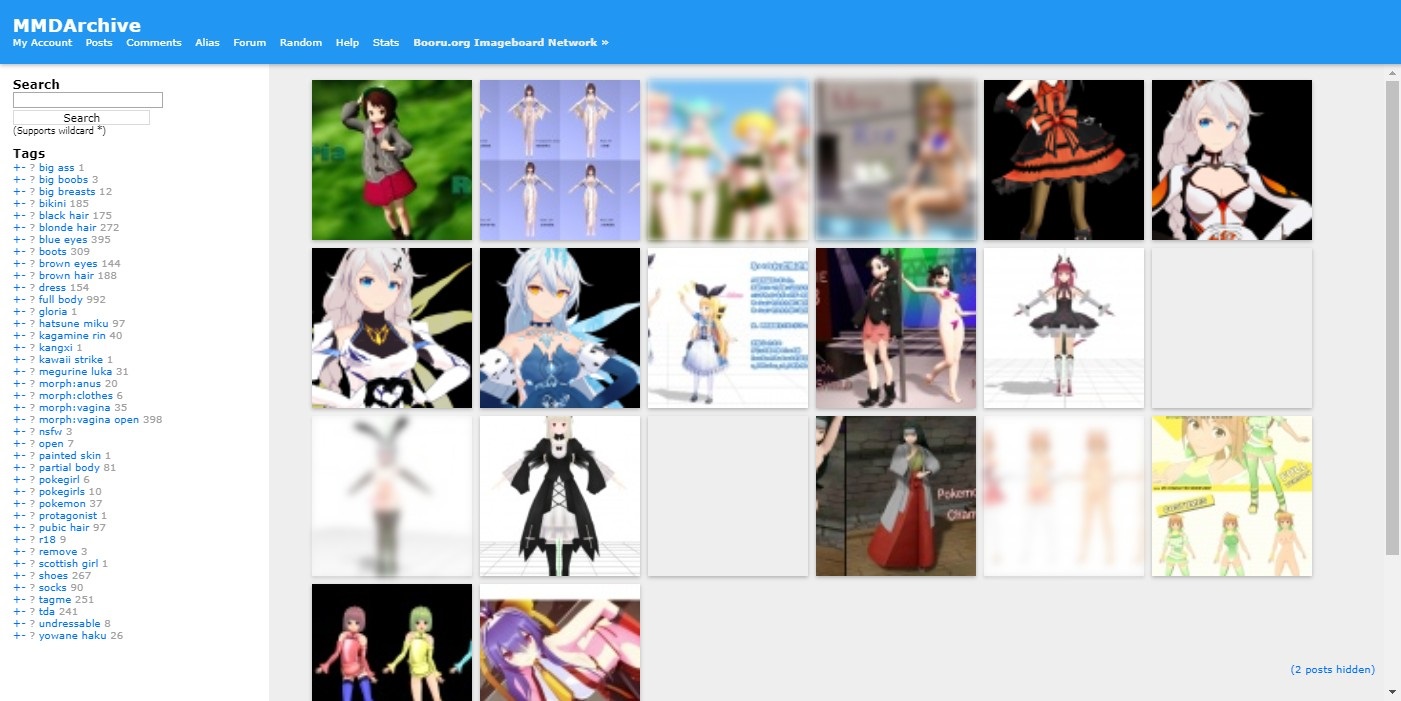1401x701 pixels.
Task: Open the Comments page
Action: pyautogui.click(x=154, y=43)
